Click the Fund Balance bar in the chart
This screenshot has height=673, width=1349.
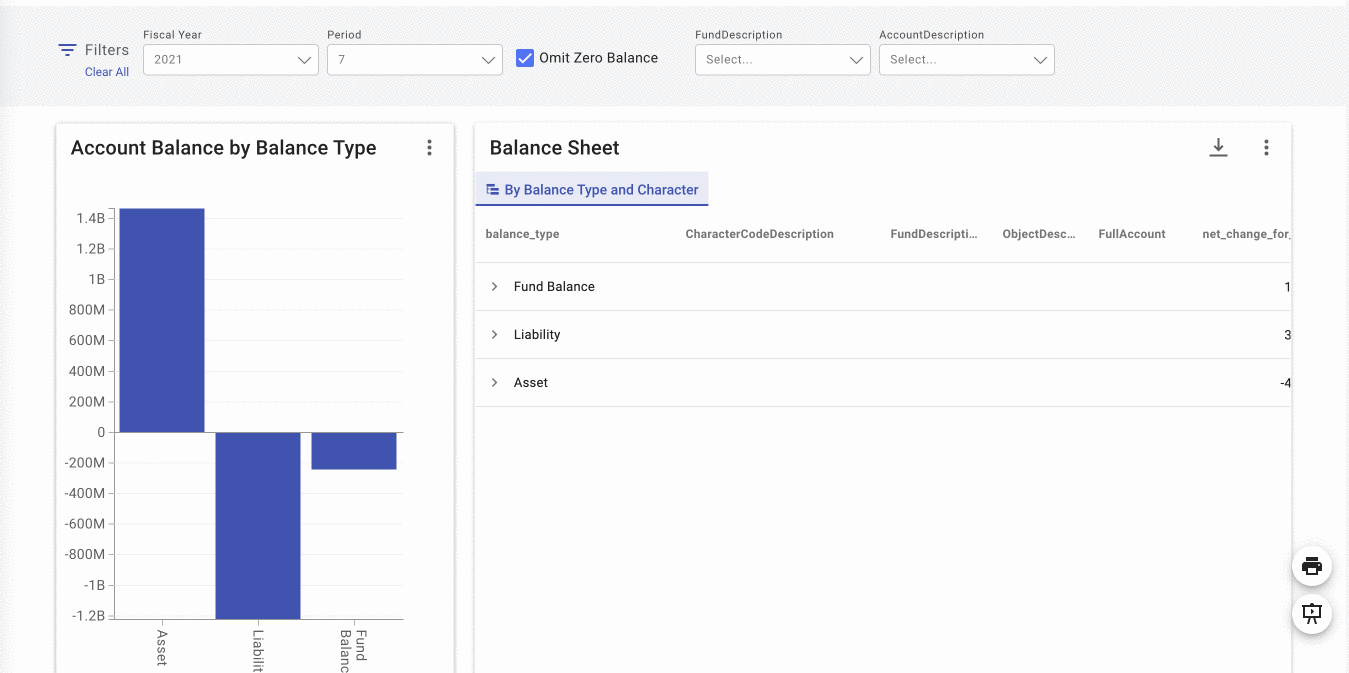pyautogui.click(x=354, y=450)
